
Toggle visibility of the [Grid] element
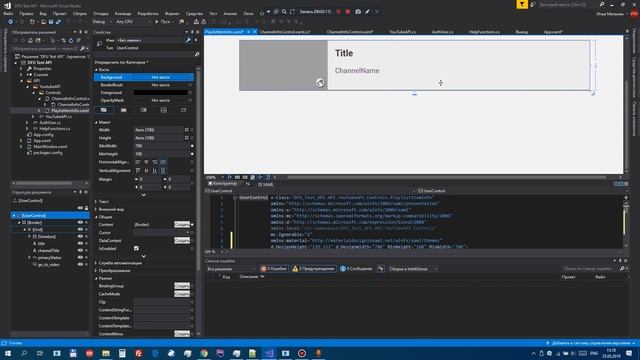coord(80,229)
